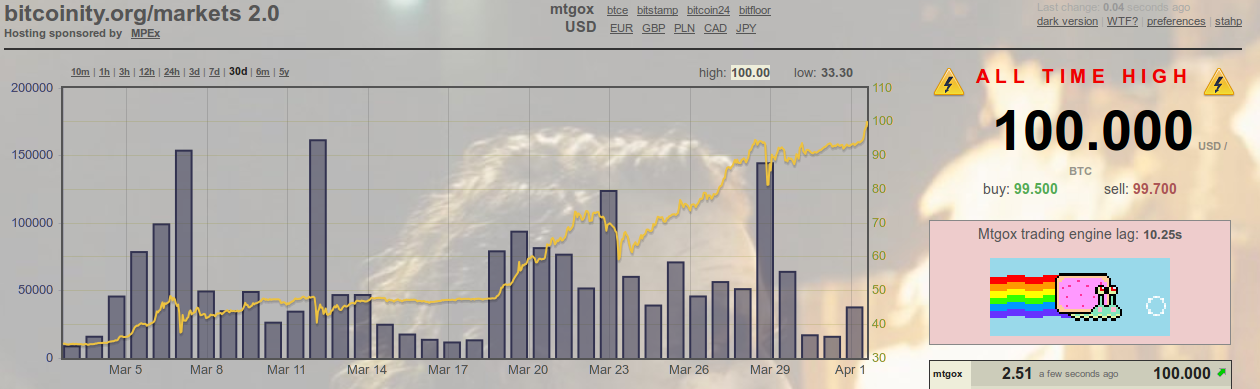This screenshot has width=1260, height=389.
Task: Click the 2.51 trade amount
Action: pos(1016,373)
